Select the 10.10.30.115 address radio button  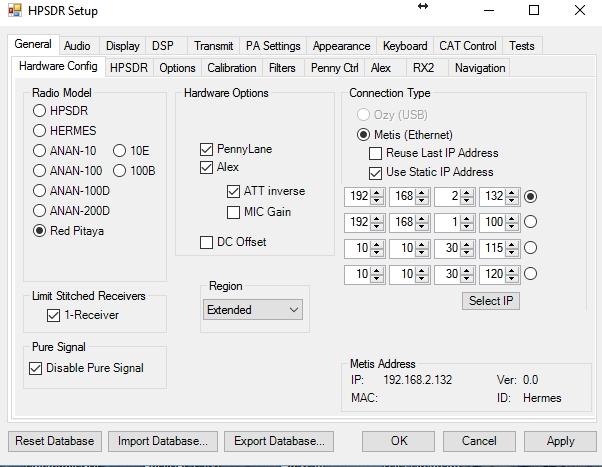pyautogui.click(x=530, y=248)
